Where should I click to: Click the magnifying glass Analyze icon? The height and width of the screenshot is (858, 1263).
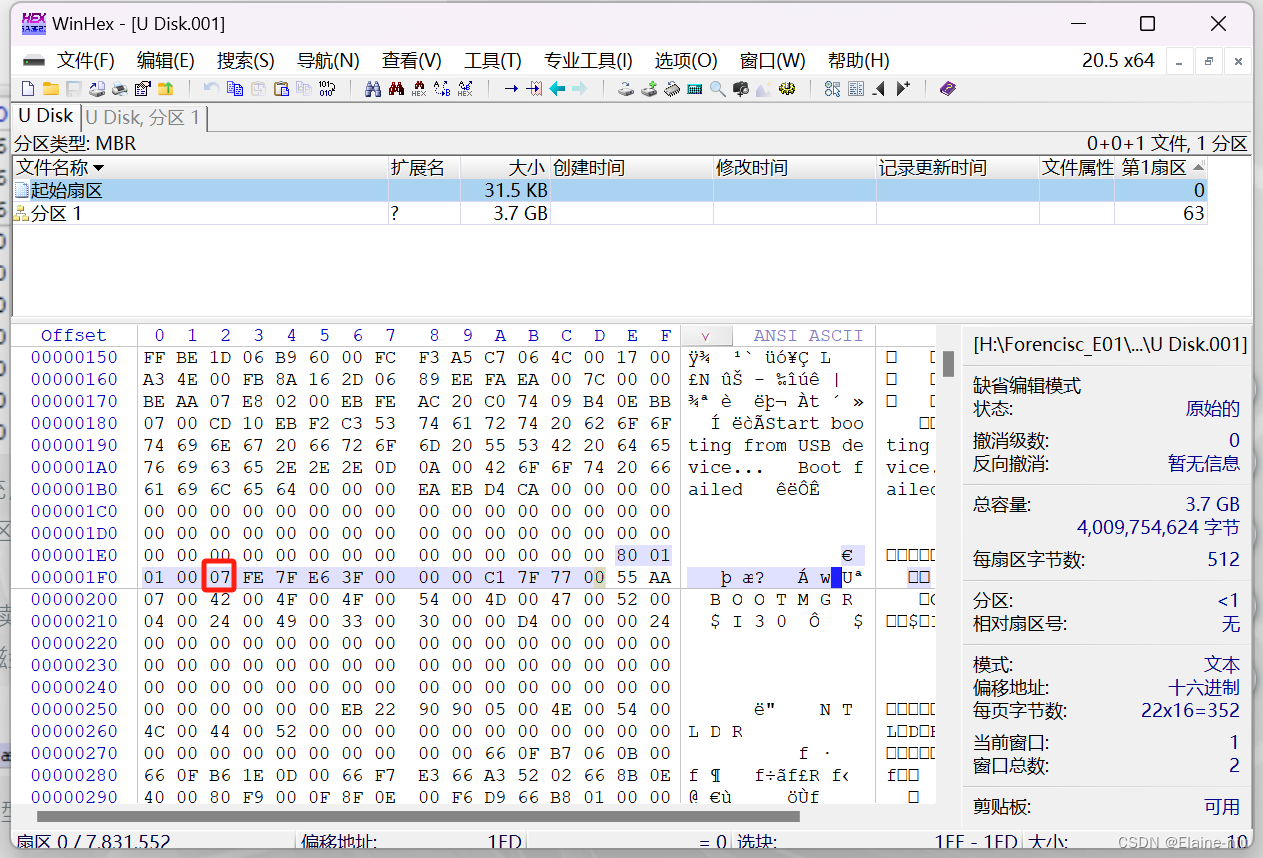(718, 89)
